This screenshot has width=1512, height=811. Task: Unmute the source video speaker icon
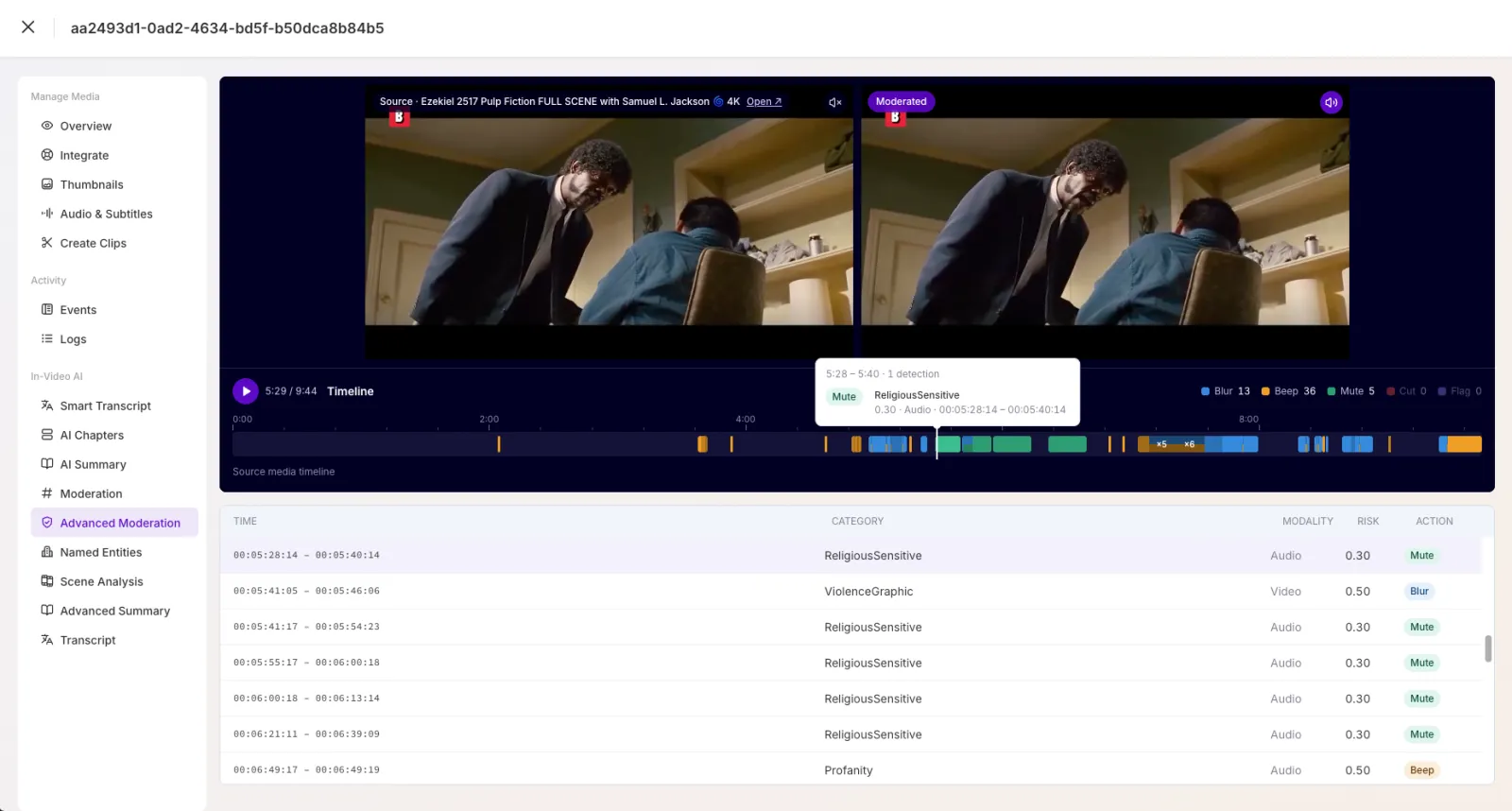[835, 102]
